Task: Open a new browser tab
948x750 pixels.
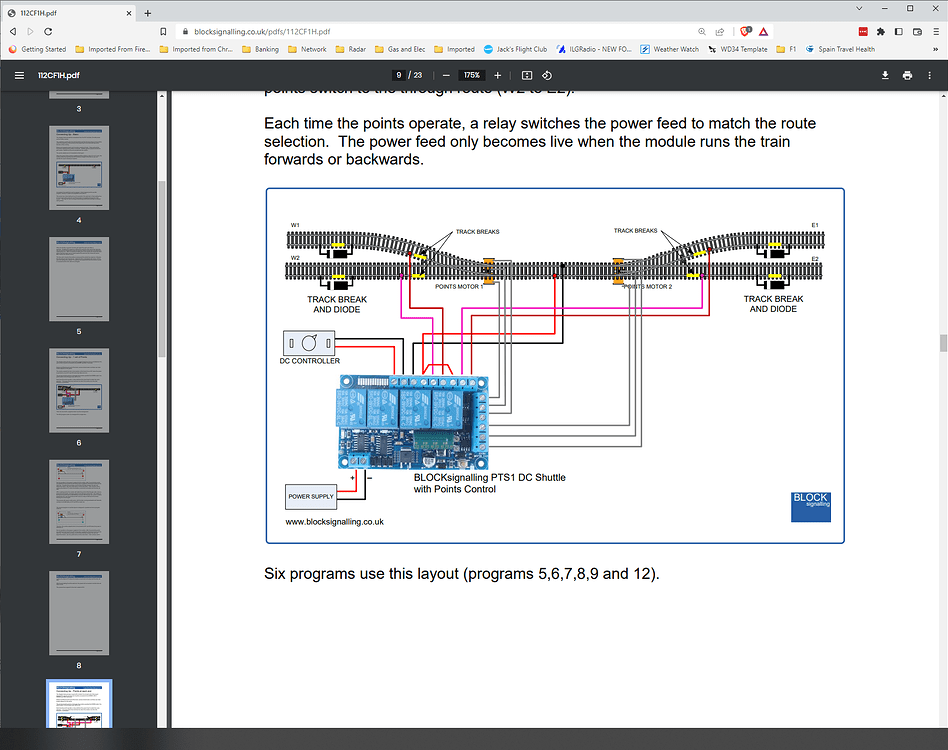Action: tap(146, 14)
